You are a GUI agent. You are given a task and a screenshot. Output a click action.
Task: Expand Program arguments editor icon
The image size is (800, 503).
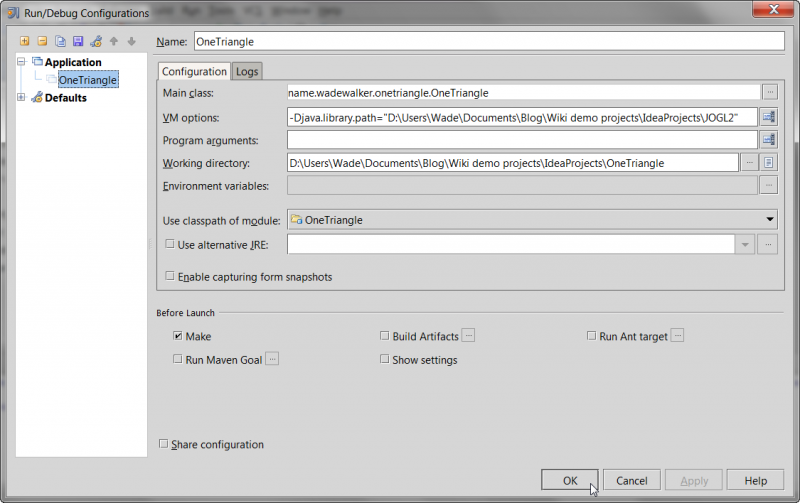pos(768,139)
